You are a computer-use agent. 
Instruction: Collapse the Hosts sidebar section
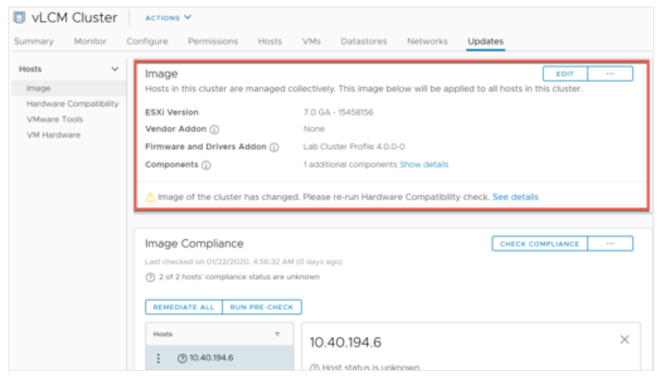pyautogui.click(x=114, y=69)
